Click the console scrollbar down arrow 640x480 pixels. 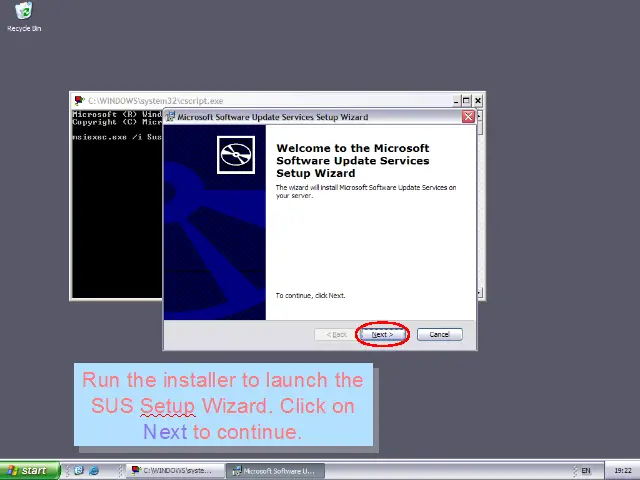tap(480, 293)
